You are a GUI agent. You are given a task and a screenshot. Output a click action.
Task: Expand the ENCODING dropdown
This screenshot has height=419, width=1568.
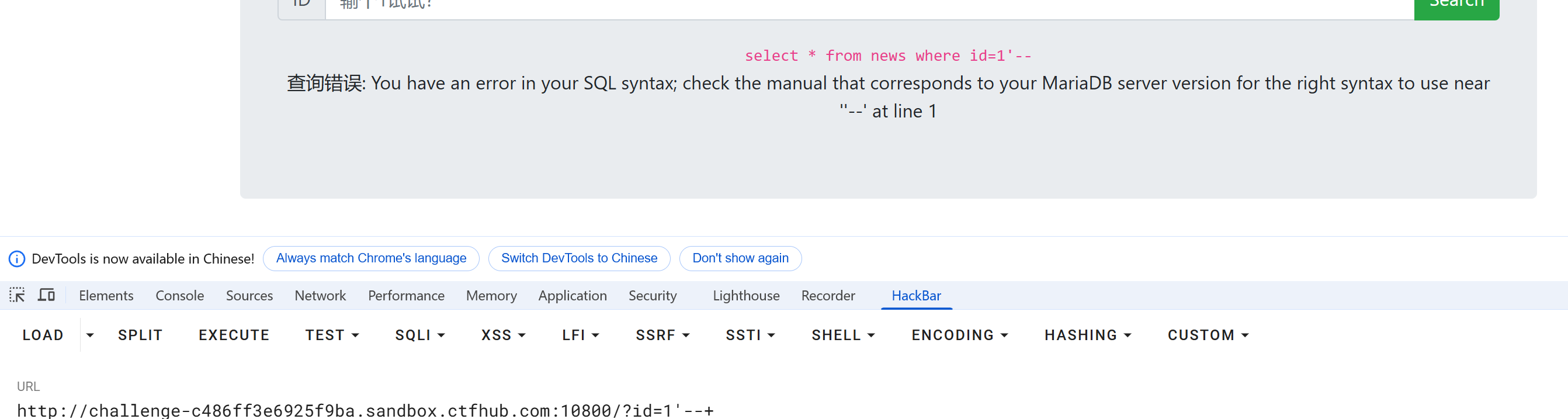coord(960,335)
